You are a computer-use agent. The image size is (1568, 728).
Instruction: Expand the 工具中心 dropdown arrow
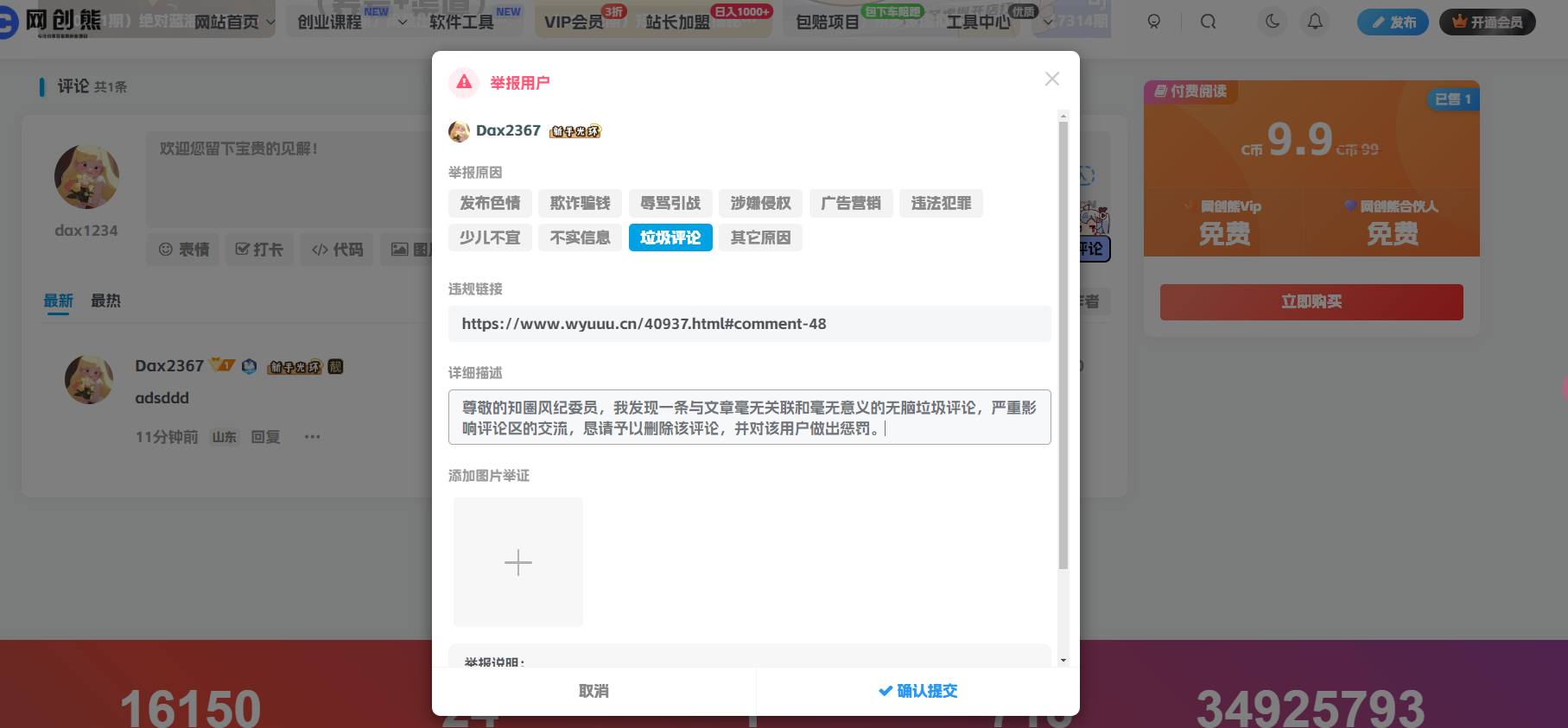1049,22
